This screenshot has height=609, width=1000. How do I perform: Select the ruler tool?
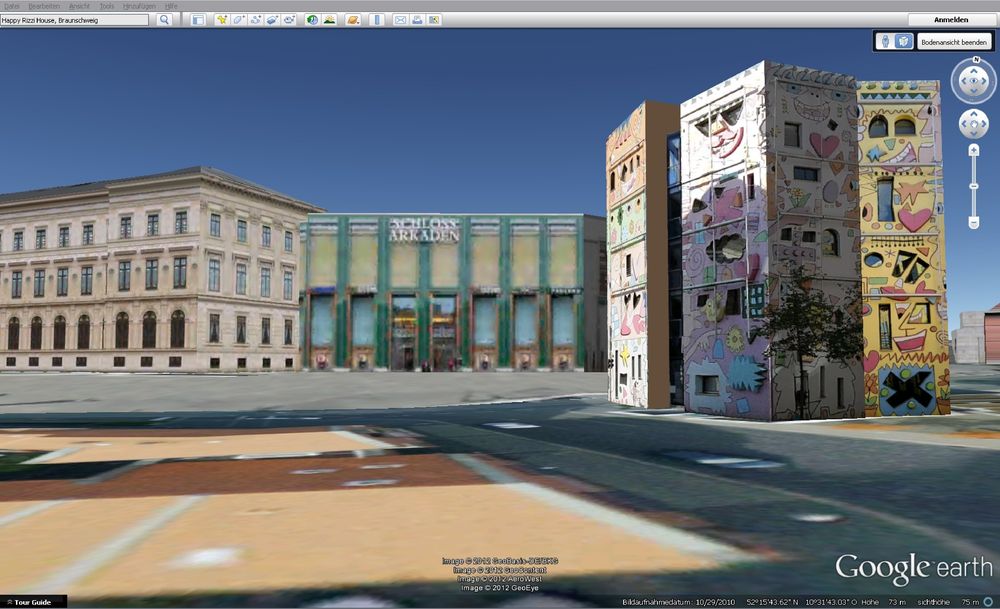[x=377, y=20]
